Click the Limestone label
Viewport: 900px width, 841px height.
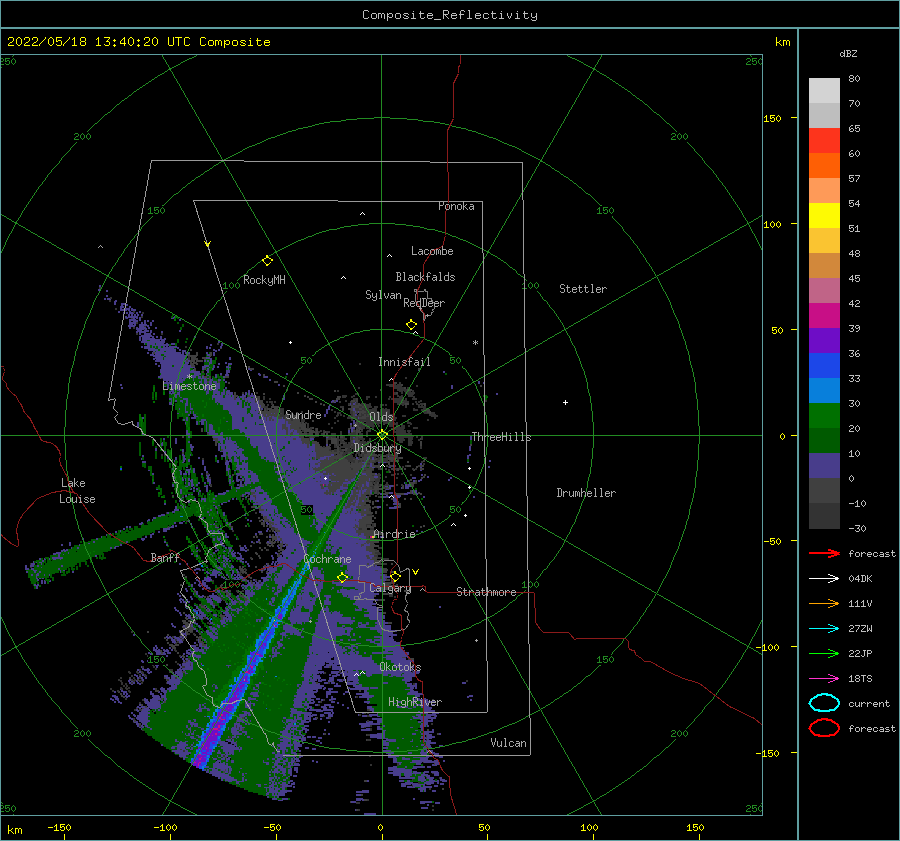[189, 386]
